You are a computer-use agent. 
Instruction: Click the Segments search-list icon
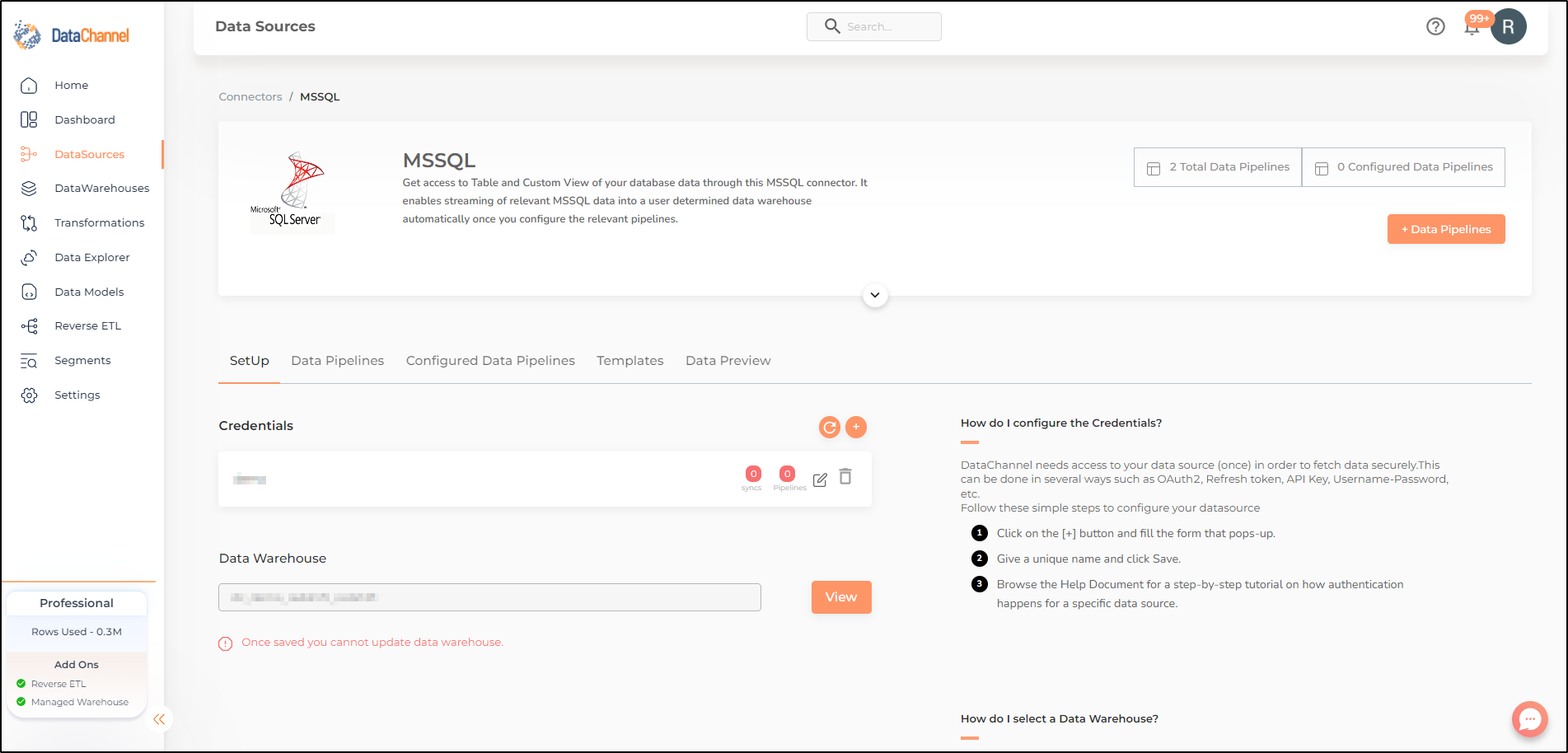29,361
